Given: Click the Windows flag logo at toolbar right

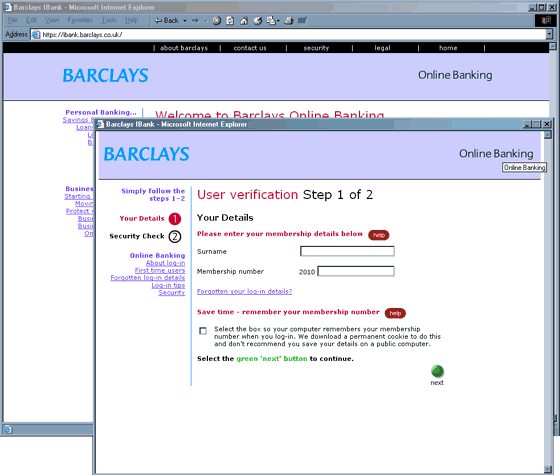Looking at the screenshot, I should 546,20.
